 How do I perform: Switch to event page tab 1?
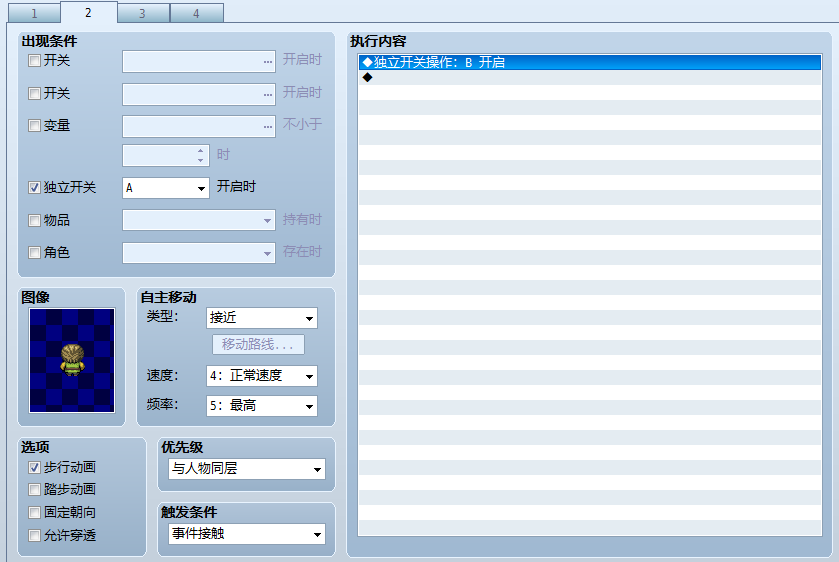pyautogui.click(x=34, y=13)
